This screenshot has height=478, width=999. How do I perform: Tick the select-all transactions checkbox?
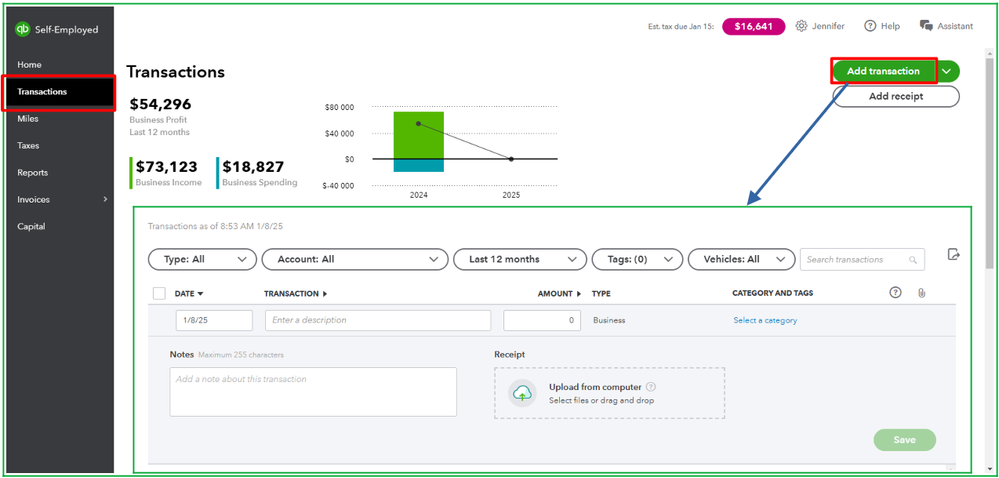pyautogui.click(x=159, y=293)
